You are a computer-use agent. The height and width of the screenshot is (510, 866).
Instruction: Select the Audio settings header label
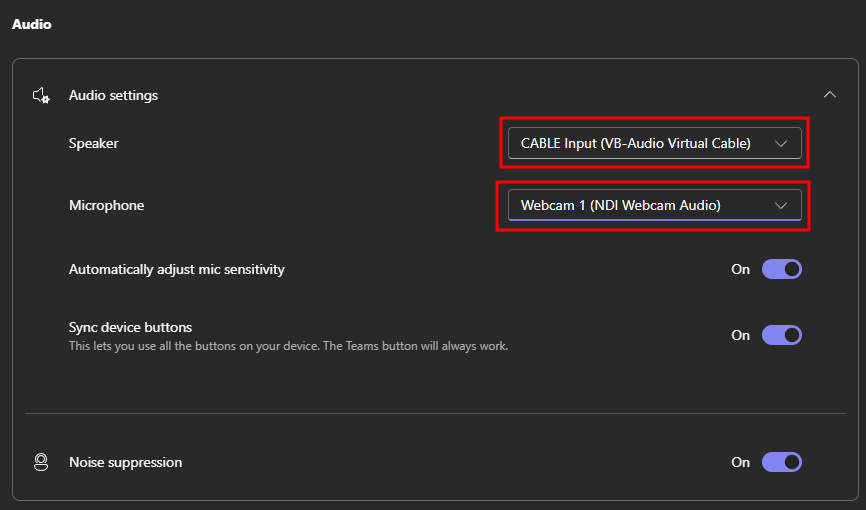[113, 96]
